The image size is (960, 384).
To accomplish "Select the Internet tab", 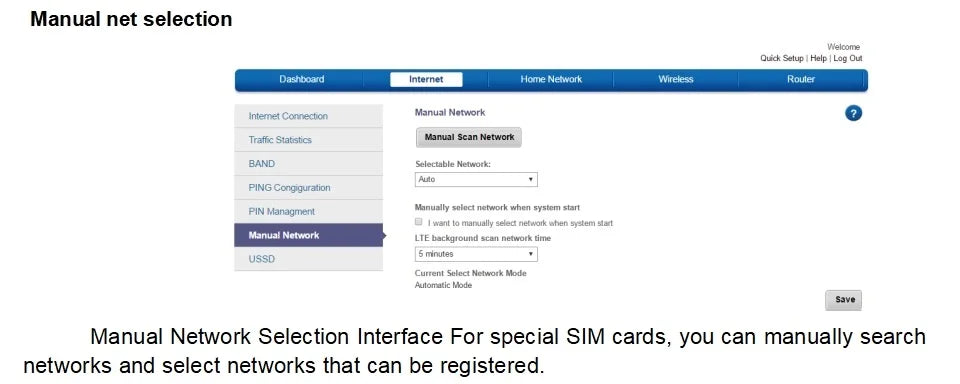I will (x=426, y=79).
